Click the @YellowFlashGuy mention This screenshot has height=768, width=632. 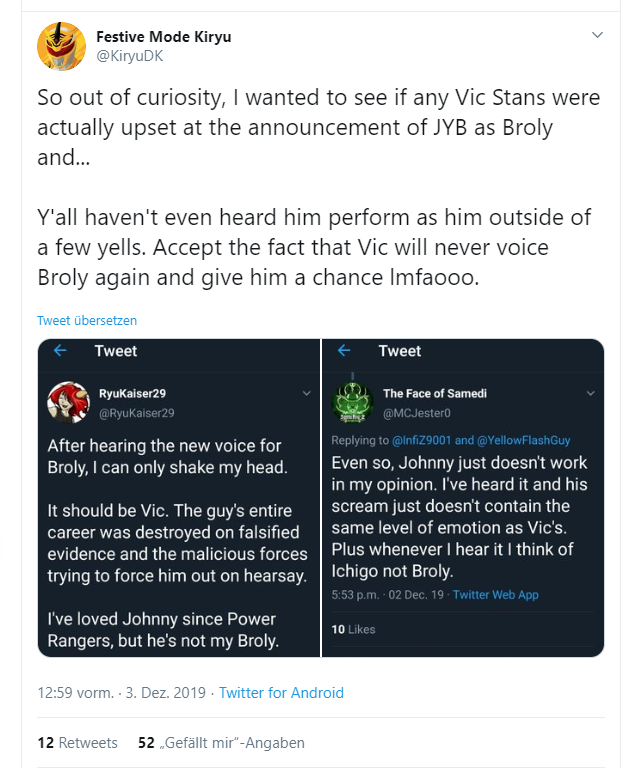[x=523, y=440]
